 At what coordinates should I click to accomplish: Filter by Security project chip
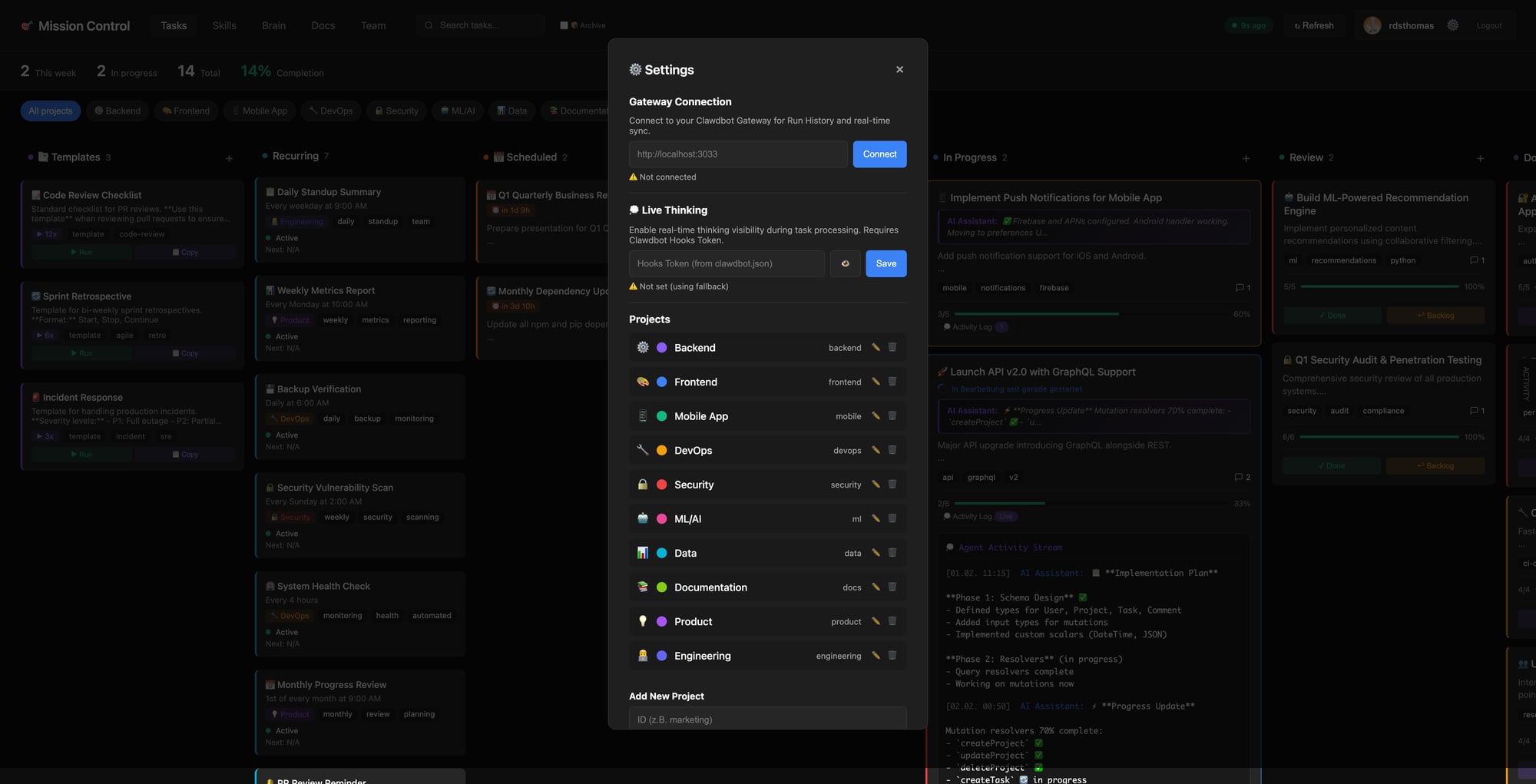click(396, 111)
